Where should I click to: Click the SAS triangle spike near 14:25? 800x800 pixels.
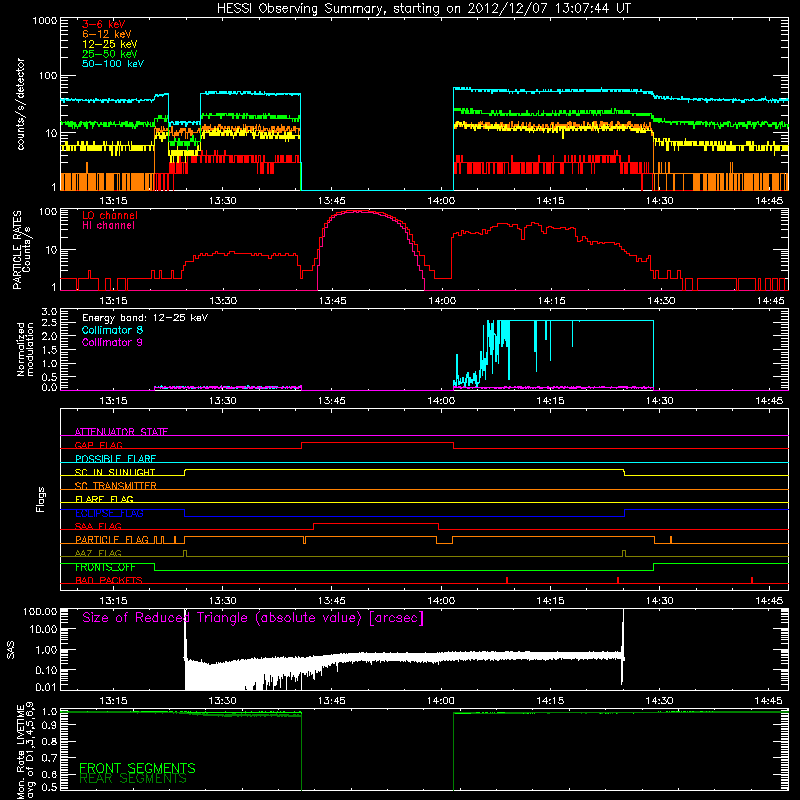point(623,647)
